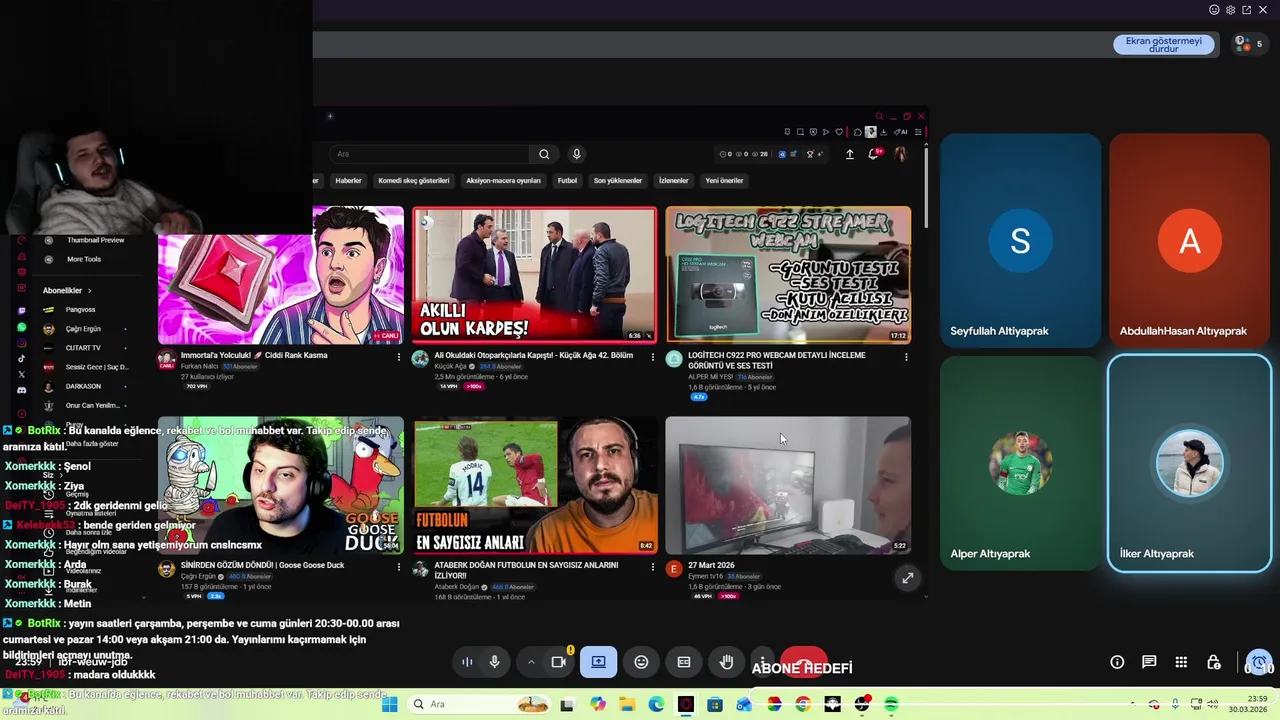Open X (Twitter) icon in browser sidebar
1280x720 pixels.
[22, 374]
